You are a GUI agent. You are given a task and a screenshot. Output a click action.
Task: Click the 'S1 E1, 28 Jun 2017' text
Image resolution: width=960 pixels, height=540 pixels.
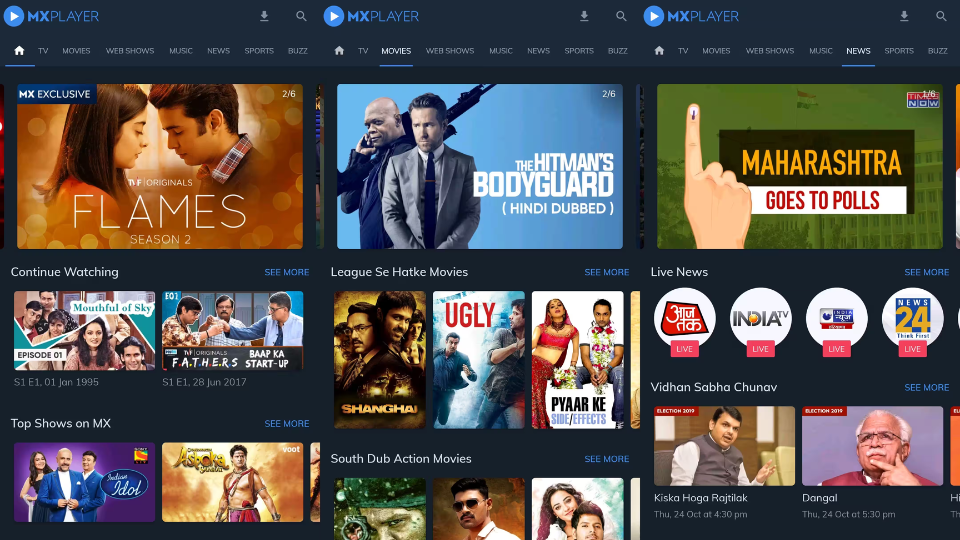[204, 382]
